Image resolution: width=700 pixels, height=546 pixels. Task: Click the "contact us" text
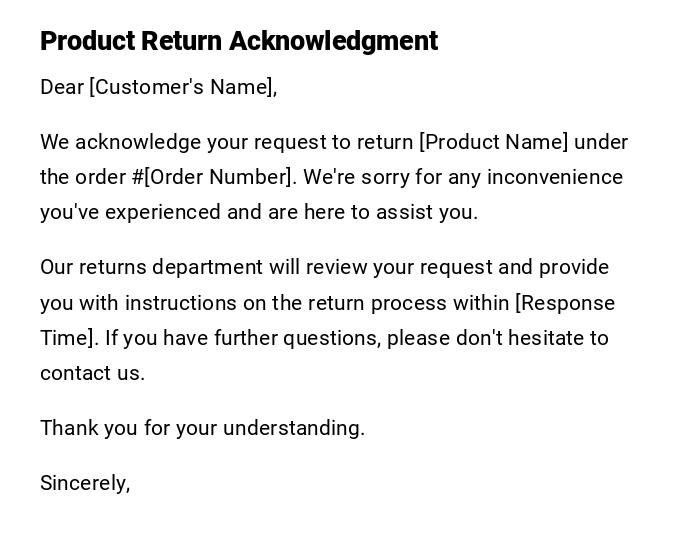coord(90,373)
